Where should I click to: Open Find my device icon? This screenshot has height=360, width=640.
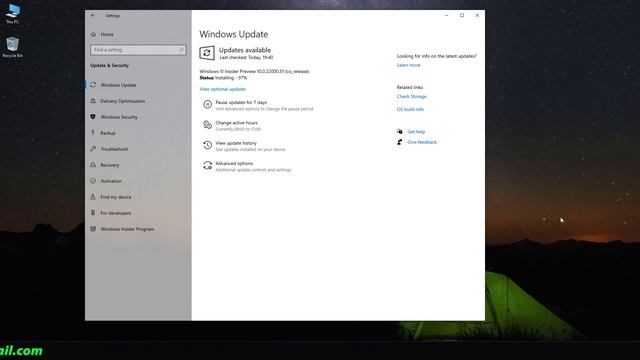point(93,197)
